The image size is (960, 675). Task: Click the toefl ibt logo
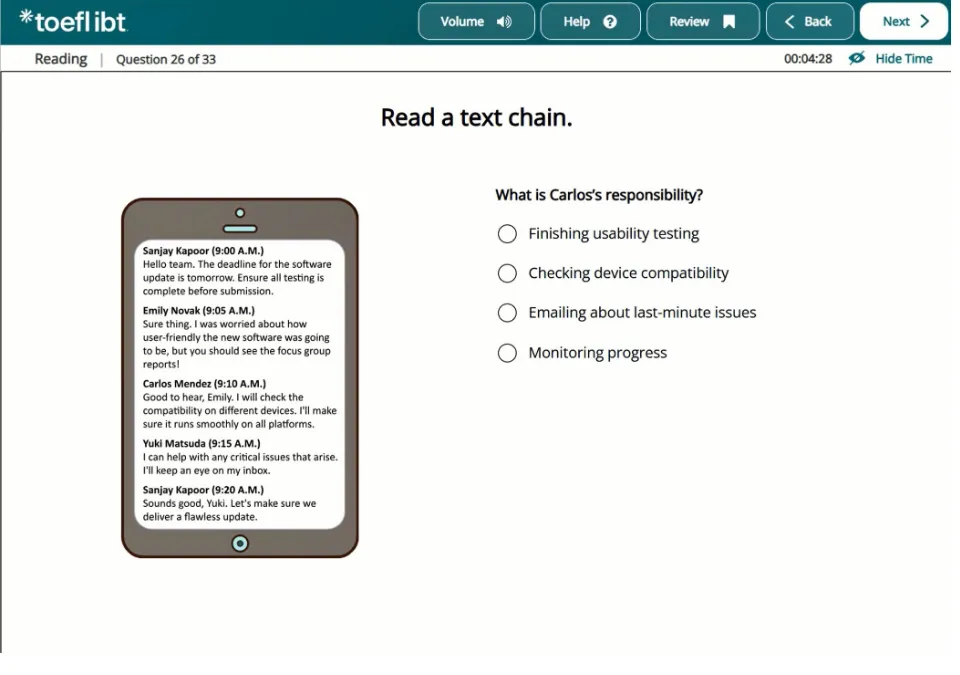[x=73, y=21]
